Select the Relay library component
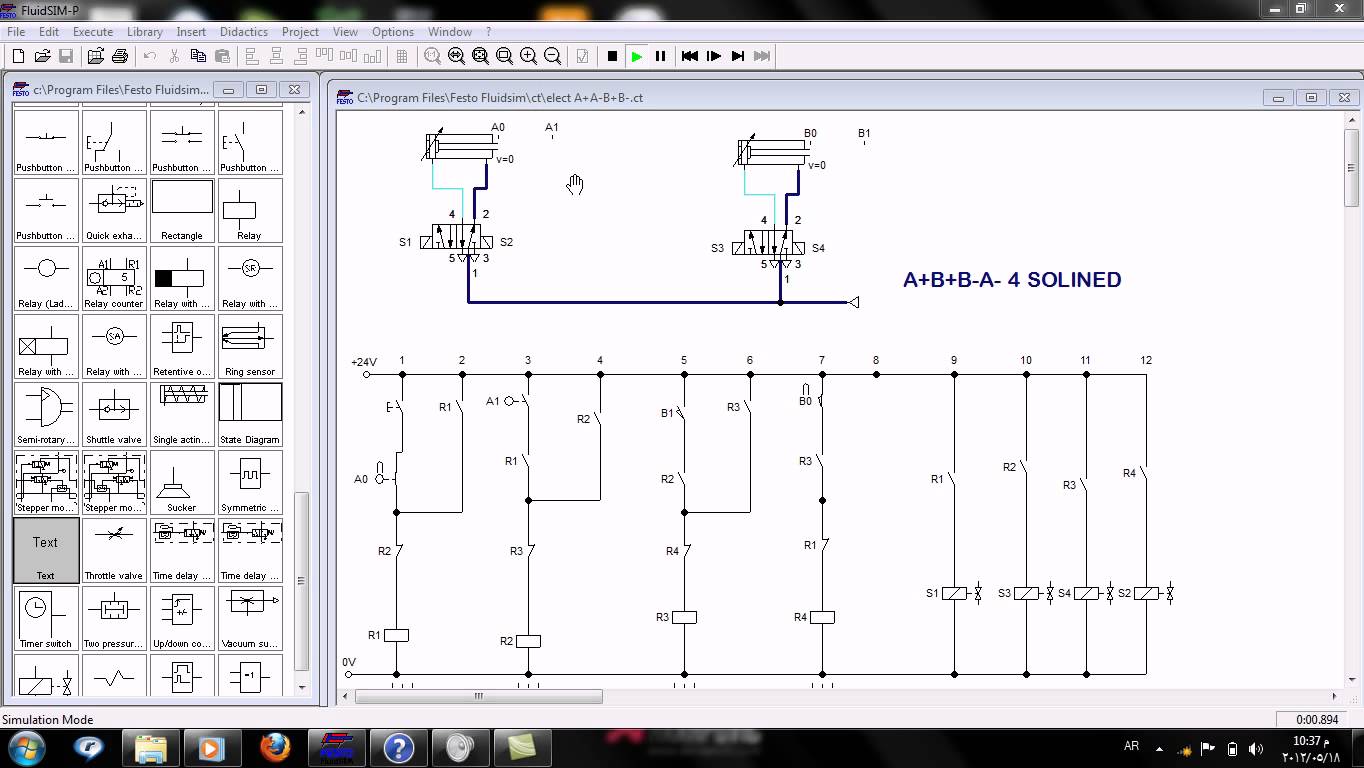The height and width of the screenshot is (768, 1364). 250,210
